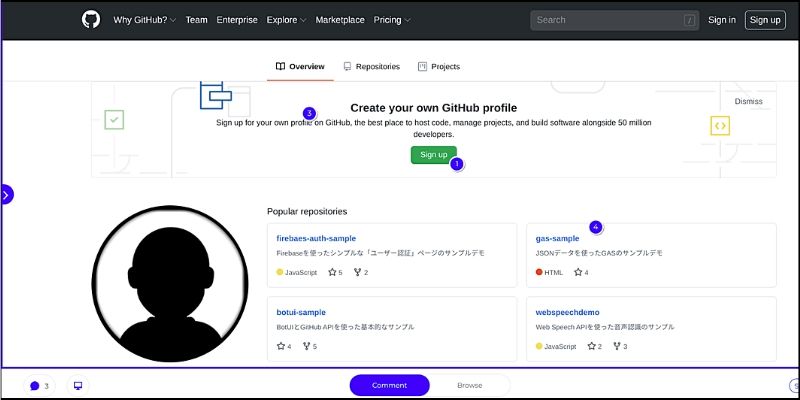Expand the Explore dropdown menu
This screenshot has height=400, width=800.
[286, 20]
